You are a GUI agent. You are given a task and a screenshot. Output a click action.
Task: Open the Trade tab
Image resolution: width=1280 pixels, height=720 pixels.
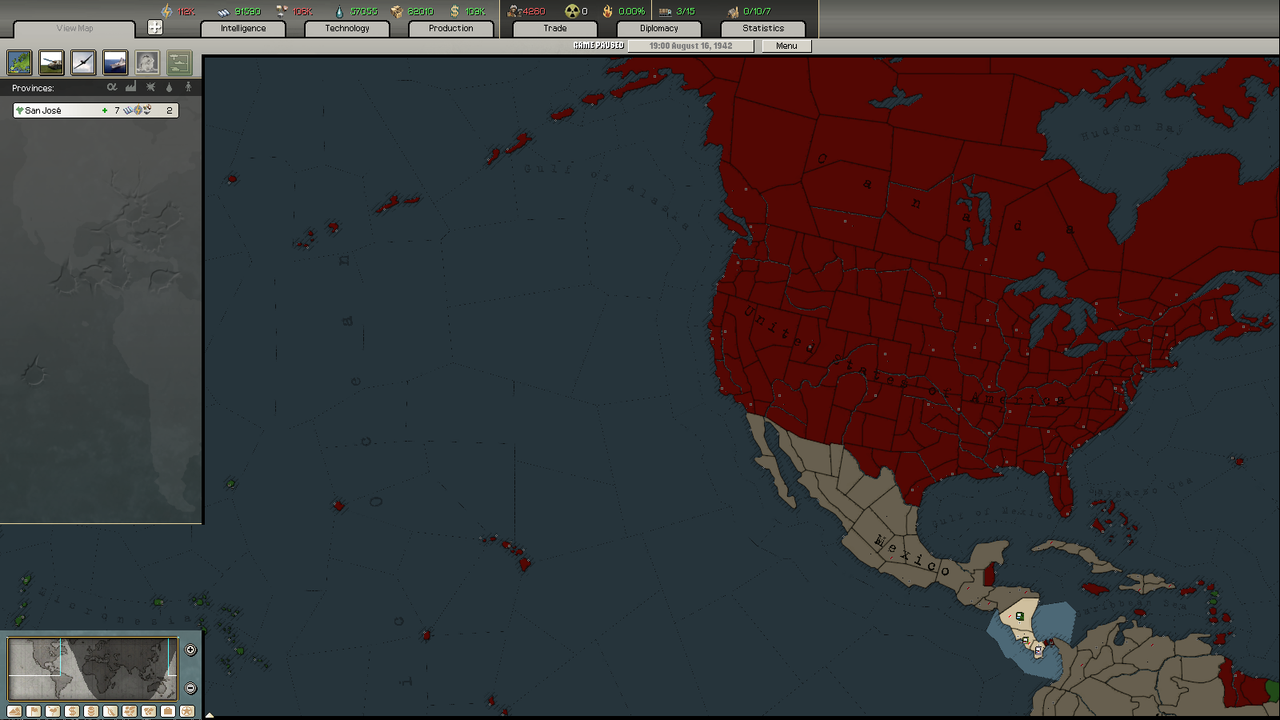(x=555, y=28)
